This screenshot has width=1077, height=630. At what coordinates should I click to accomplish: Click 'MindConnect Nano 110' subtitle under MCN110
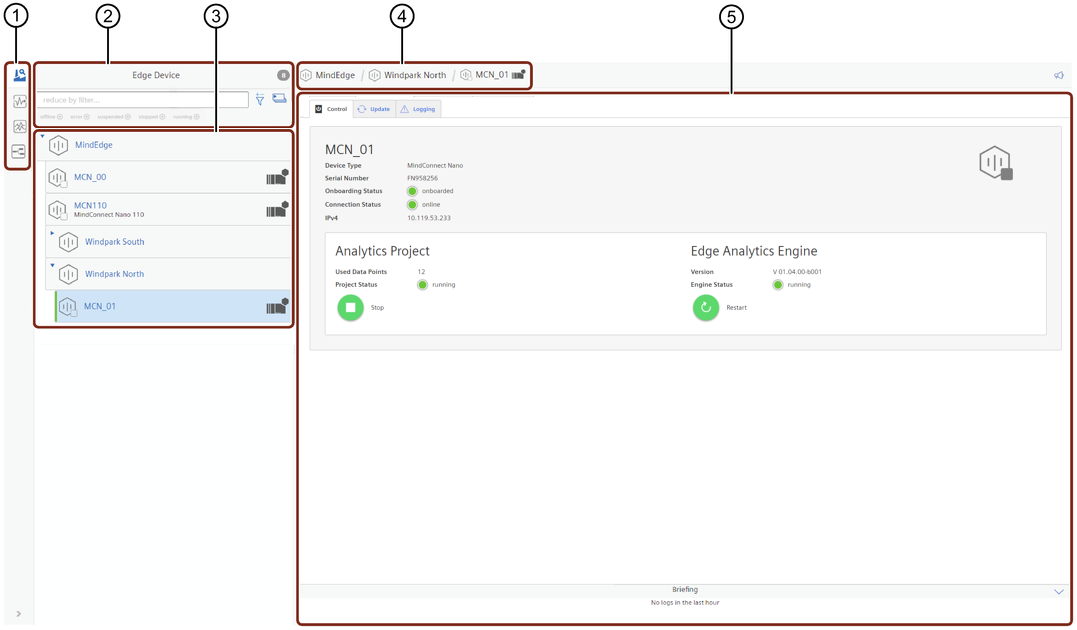pyautogui.click(x=109, y=215)
